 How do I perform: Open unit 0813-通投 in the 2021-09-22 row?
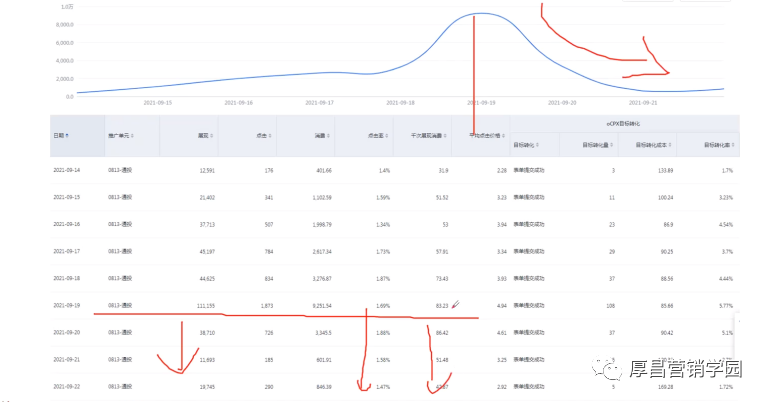point(120,386)
